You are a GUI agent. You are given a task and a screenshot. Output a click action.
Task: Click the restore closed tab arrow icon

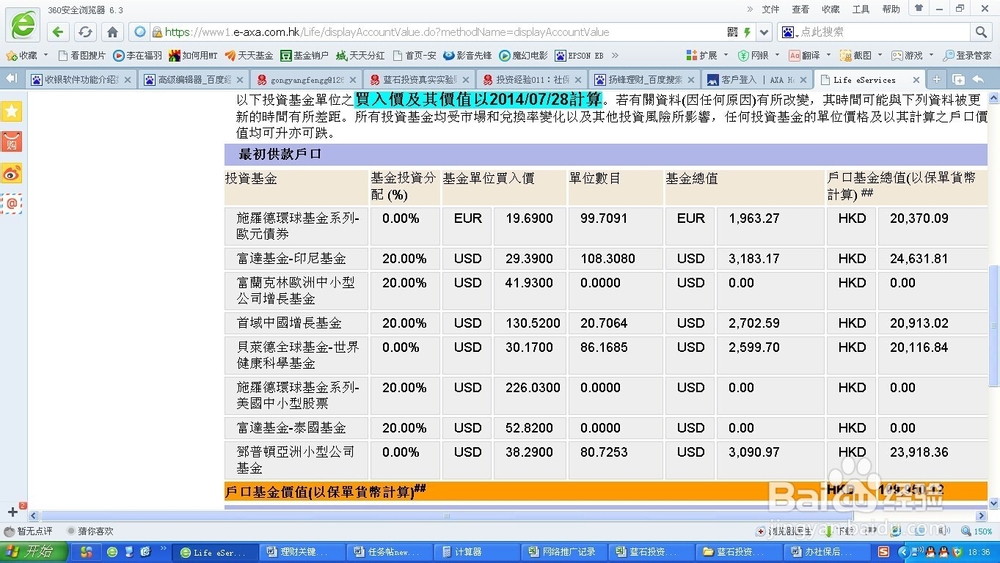(x=978, y=80)
